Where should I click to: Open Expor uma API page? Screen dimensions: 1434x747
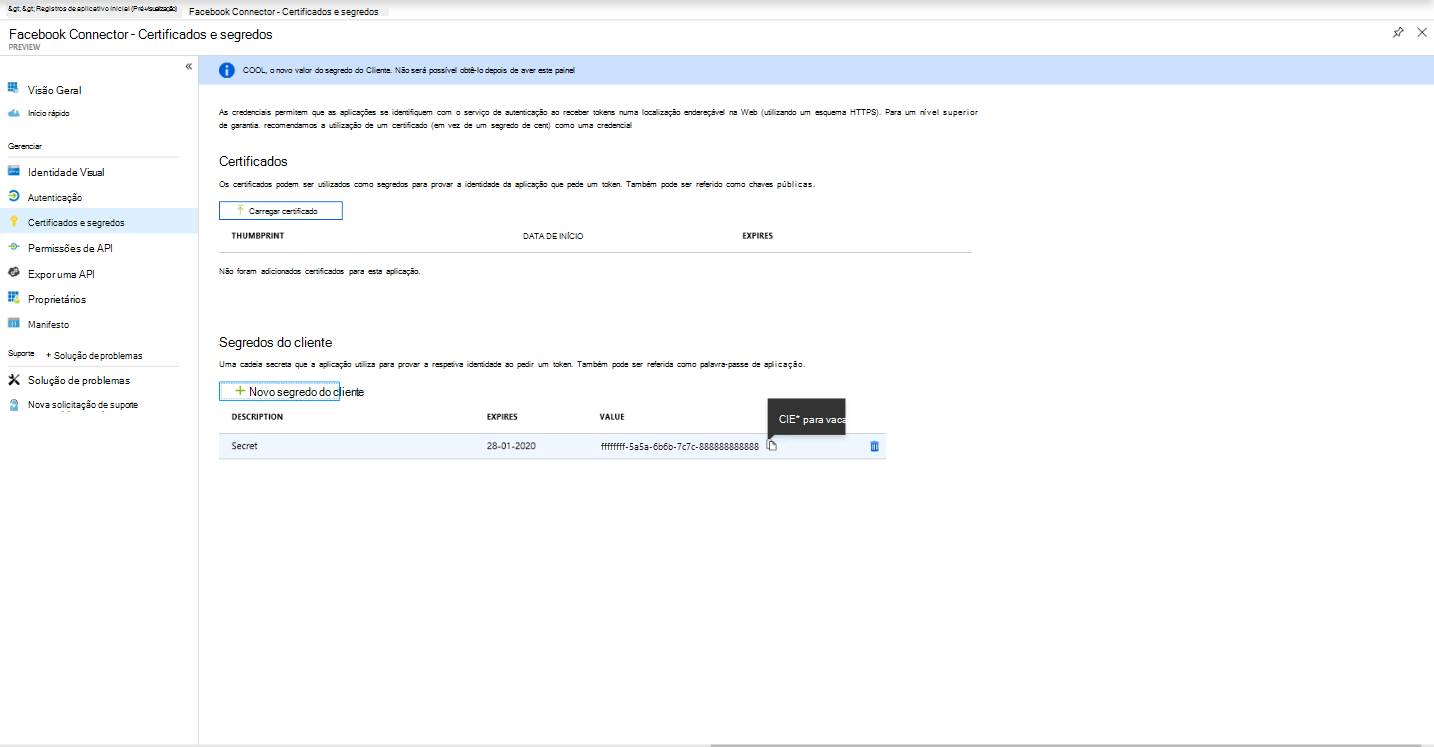61,274
